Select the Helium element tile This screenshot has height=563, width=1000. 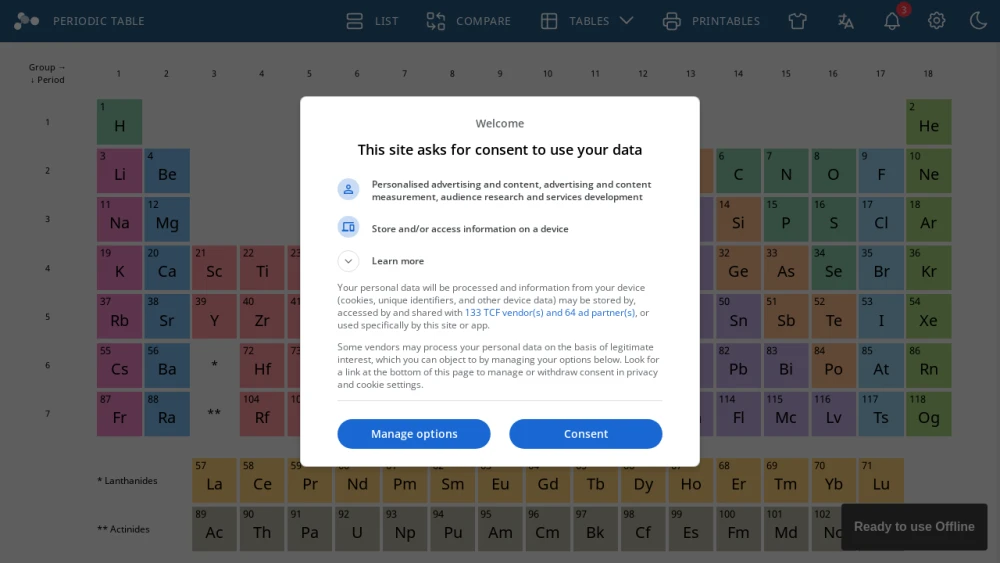tap(929, 121)
